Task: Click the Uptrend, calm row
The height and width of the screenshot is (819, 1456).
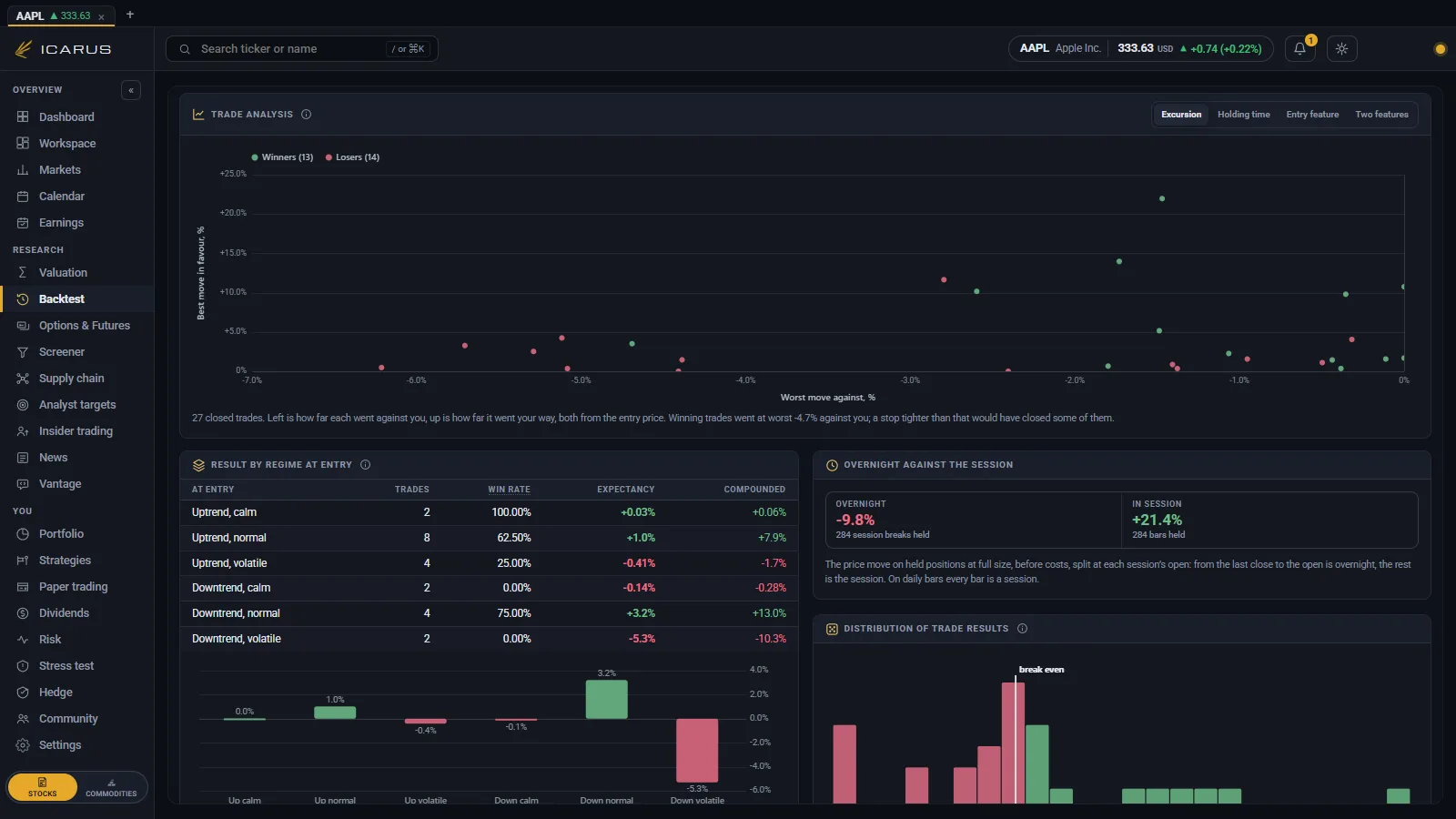Action: tap(489, 512)
